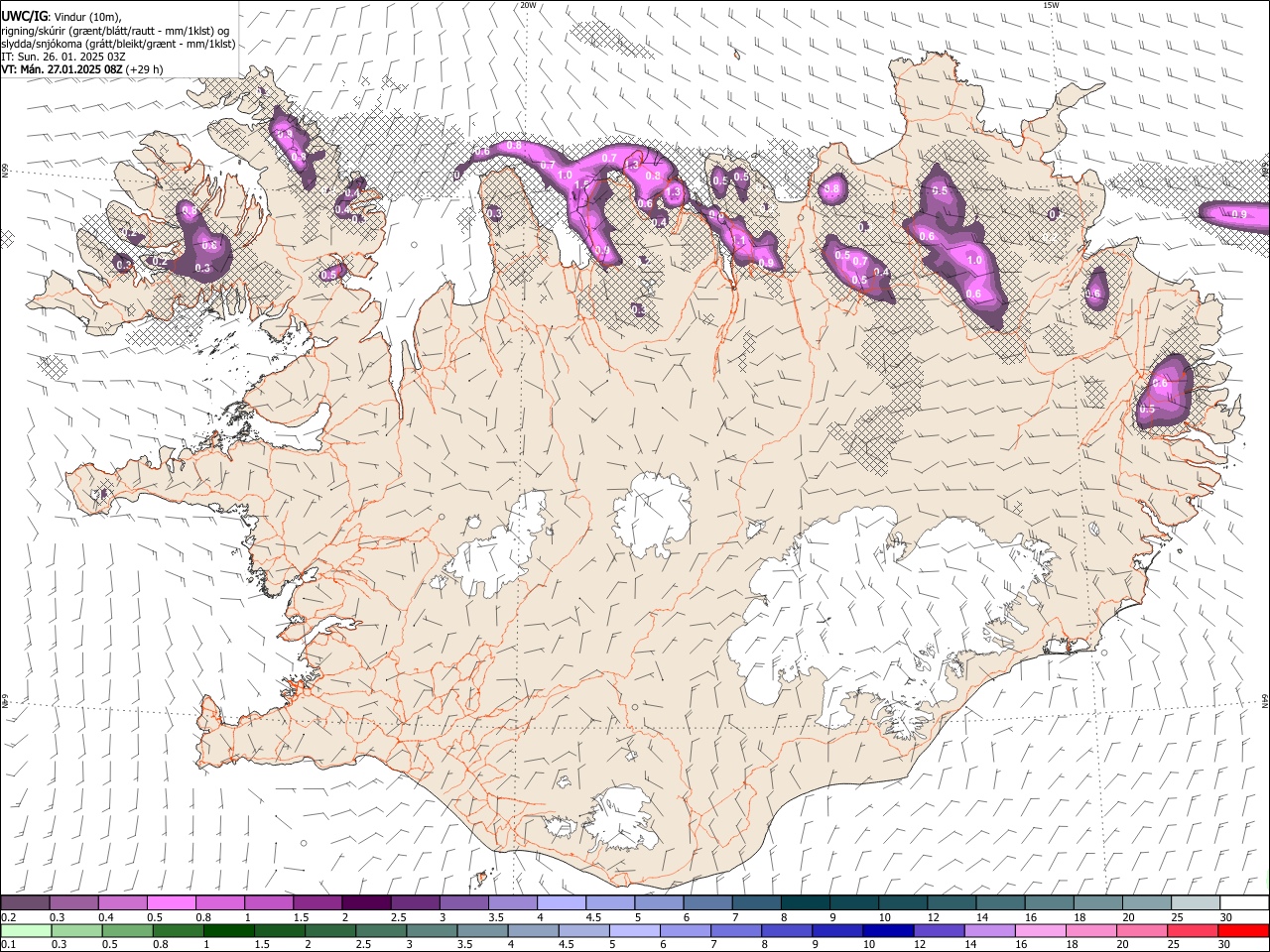This screenshot has height=952, width=1270.
Task: Pick the dark teal 8 swatch in upper legend
Action: tap(805, 902)
